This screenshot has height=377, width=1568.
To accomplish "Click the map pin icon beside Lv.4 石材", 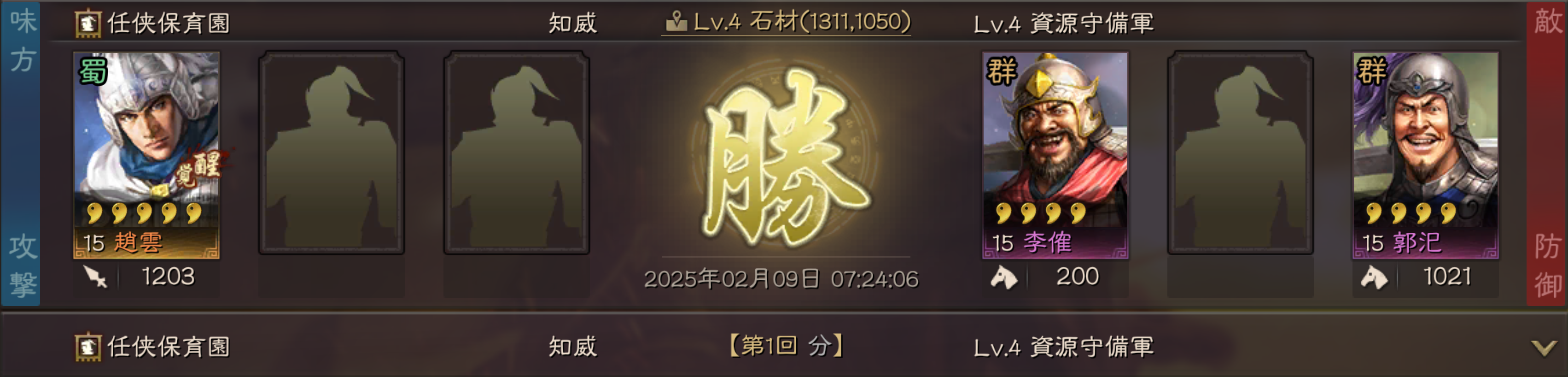I will pyautogui.click(x=675, y=23).
